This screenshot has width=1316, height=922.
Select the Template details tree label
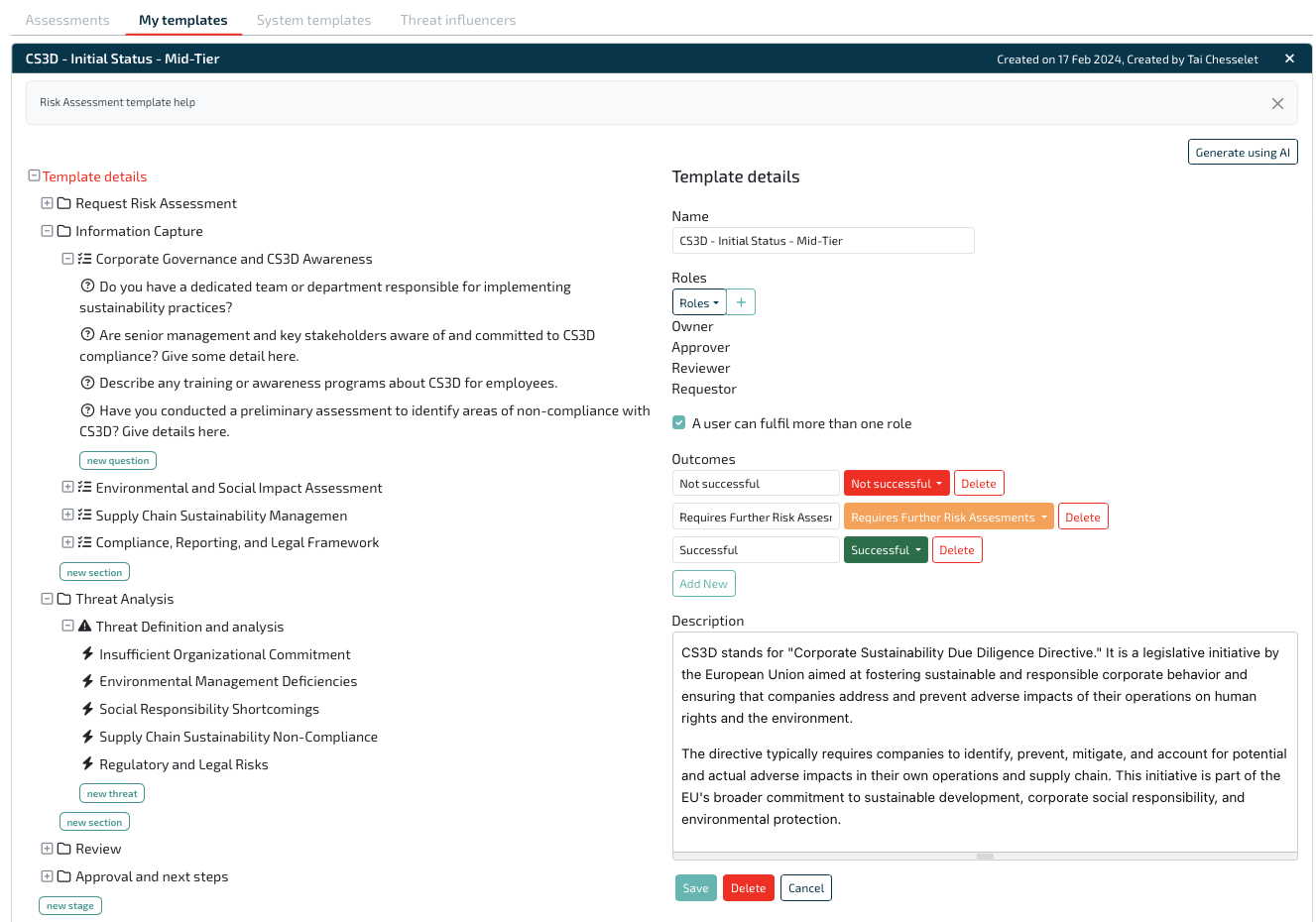[x=94, y=176]
